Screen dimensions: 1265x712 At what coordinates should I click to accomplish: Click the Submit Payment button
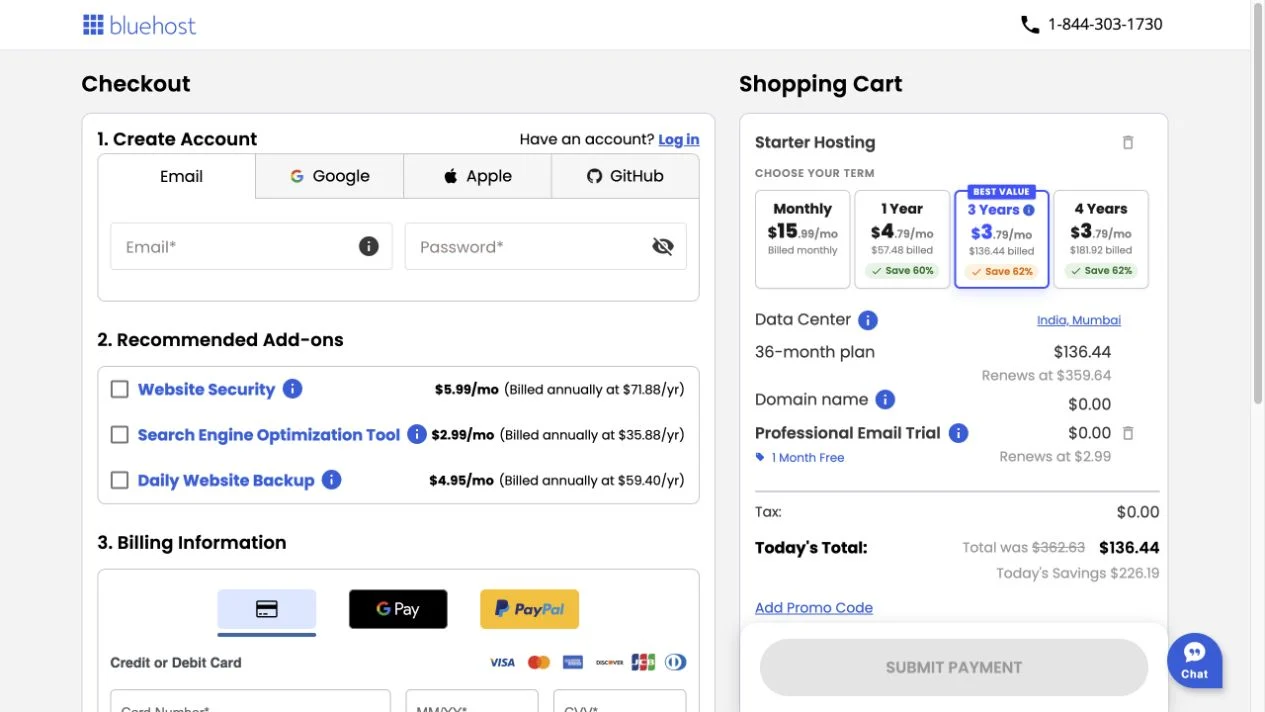(954, 667)
